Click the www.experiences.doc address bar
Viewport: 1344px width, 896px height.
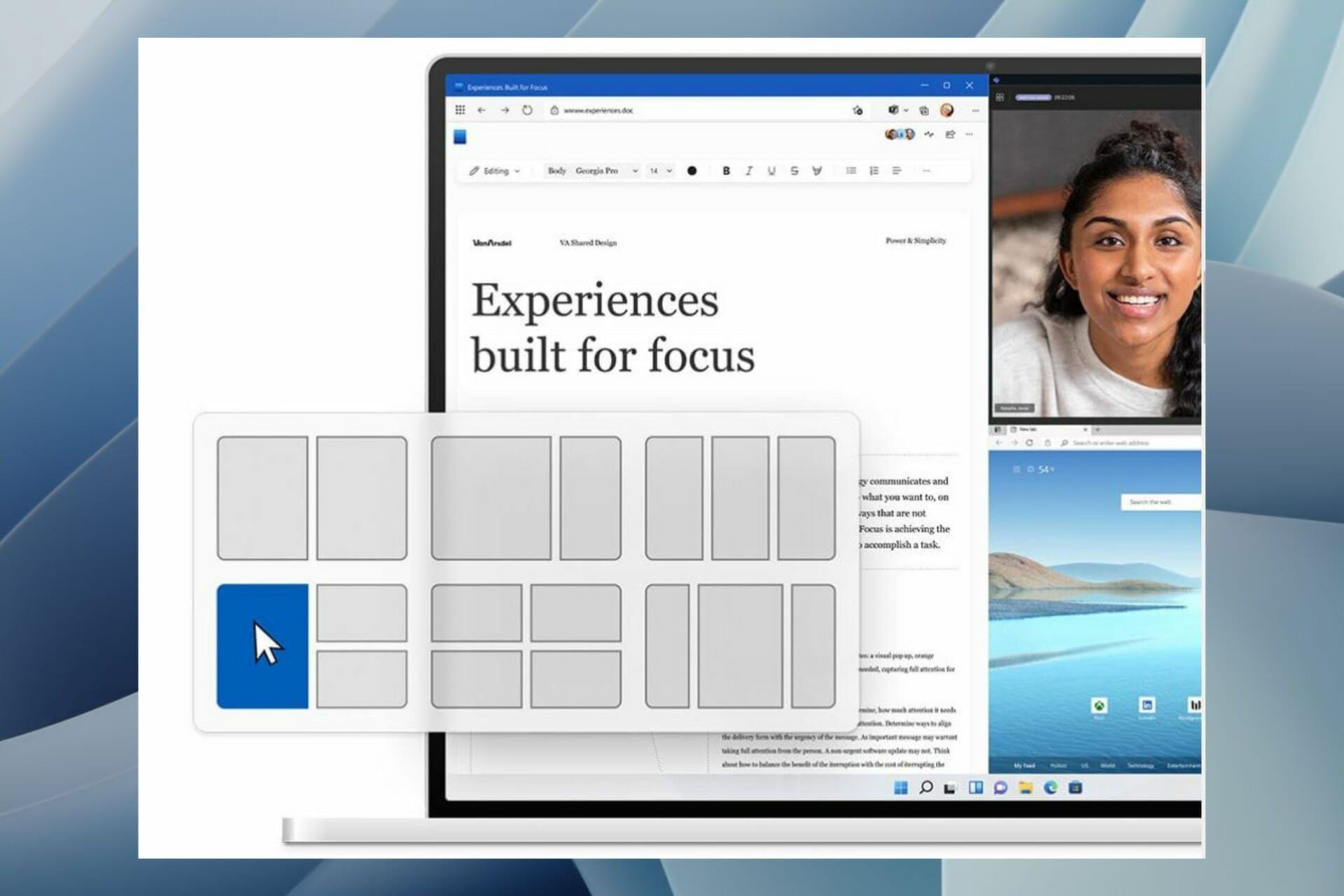[598, 110]
